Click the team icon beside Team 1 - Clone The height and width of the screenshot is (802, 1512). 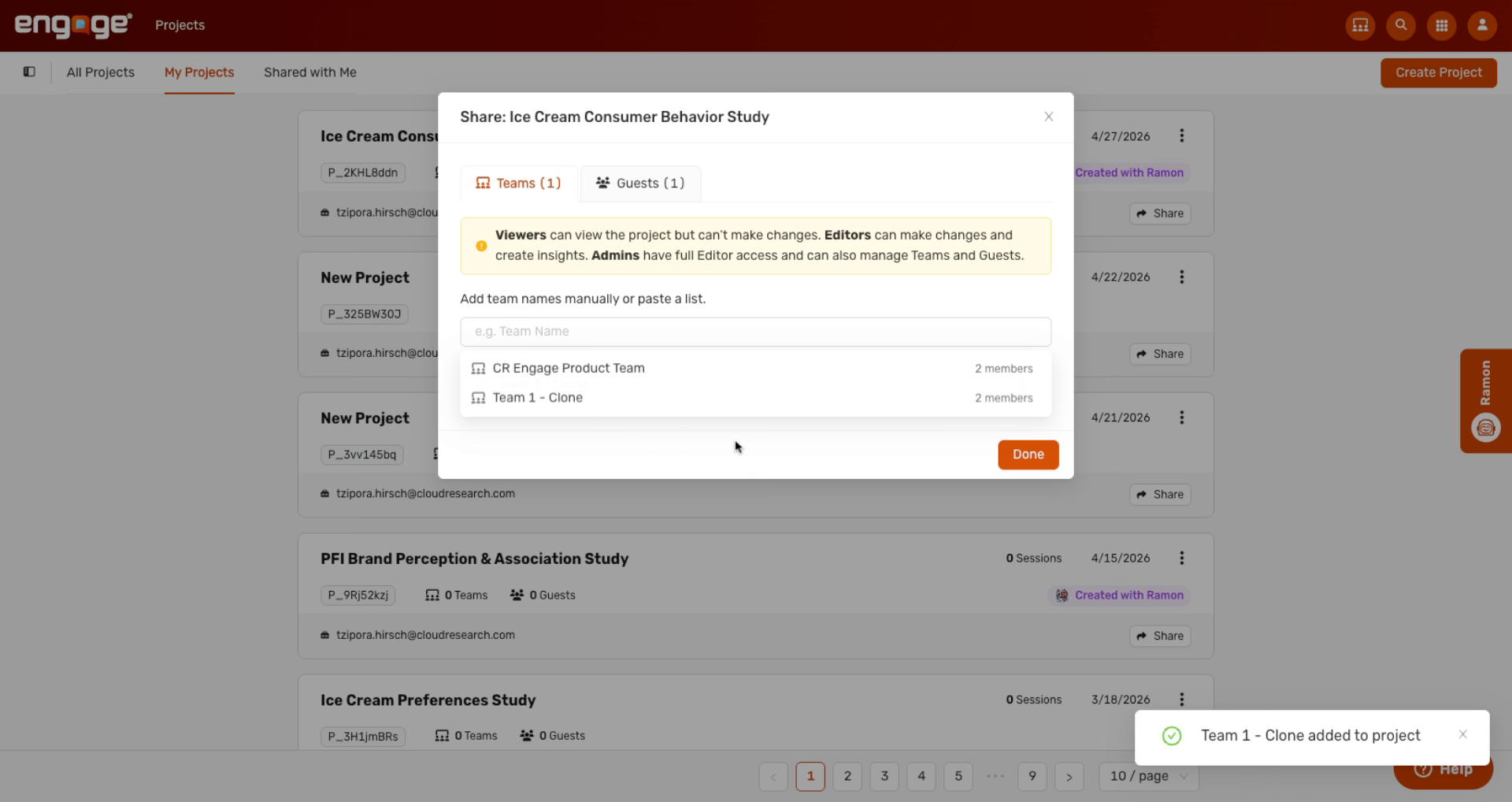coord(478,398)
